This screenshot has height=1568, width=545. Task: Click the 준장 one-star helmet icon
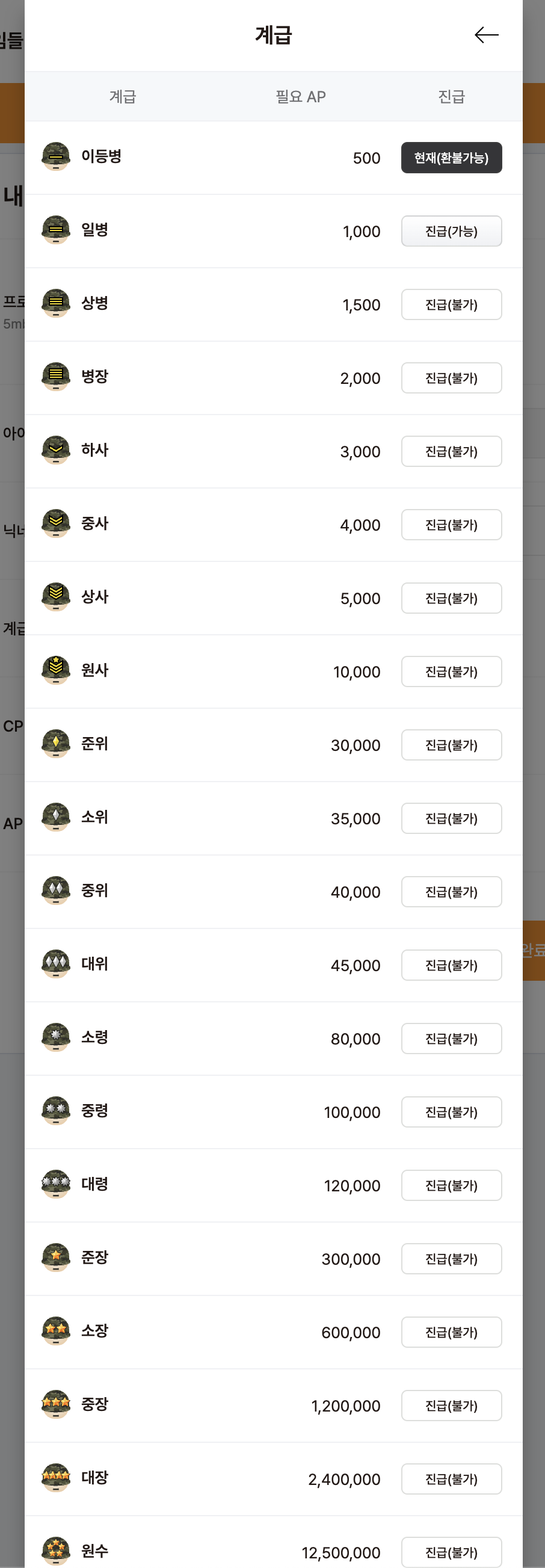(x=56, y=1257)
